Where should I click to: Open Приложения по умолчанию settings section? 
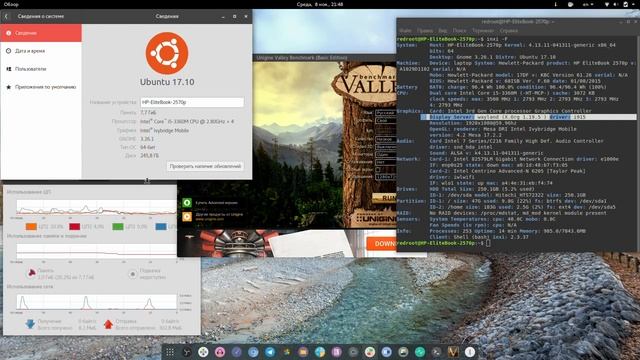pos(41,87)
